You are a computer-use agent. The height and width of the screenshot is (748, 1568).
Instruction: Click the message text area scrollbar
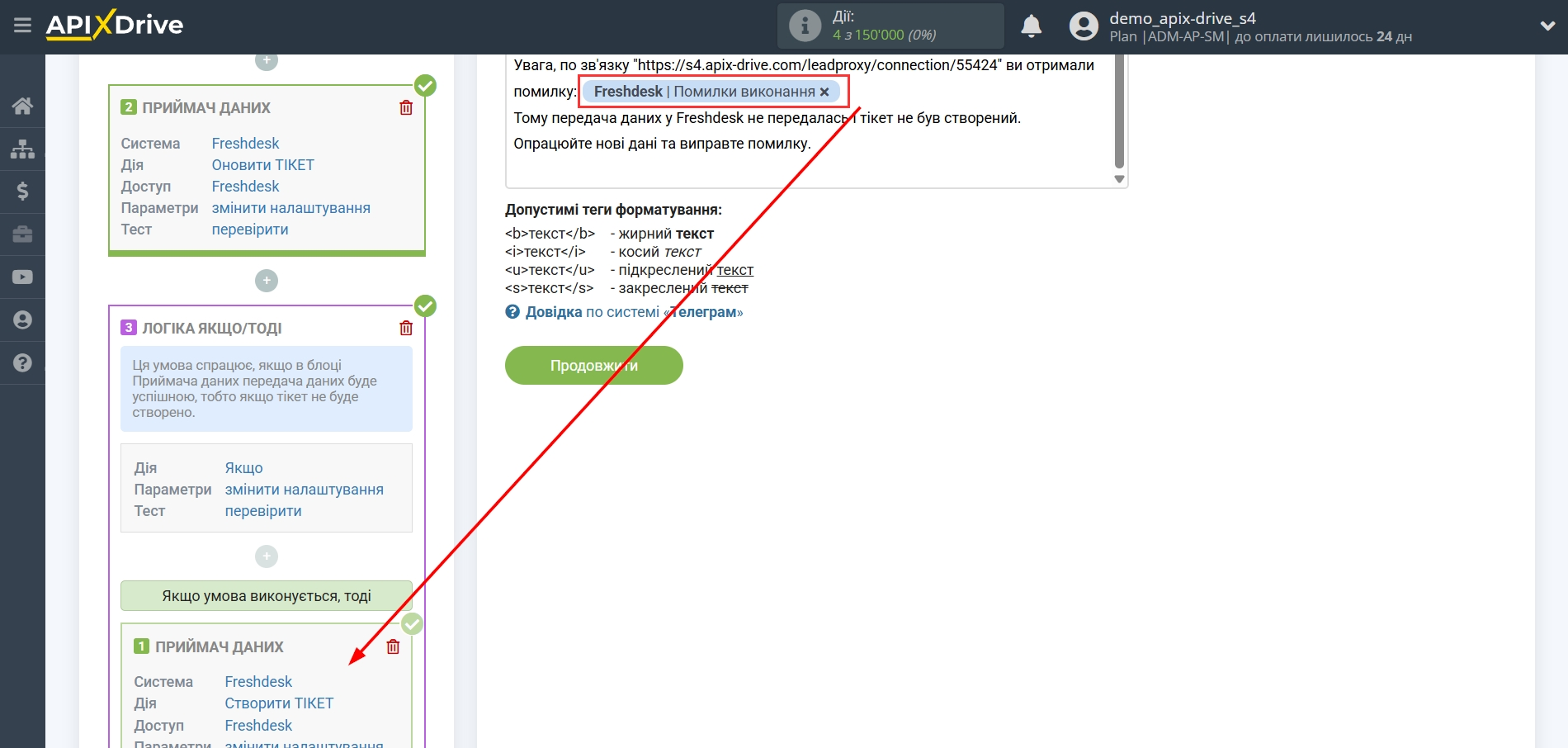point(1119,111)
